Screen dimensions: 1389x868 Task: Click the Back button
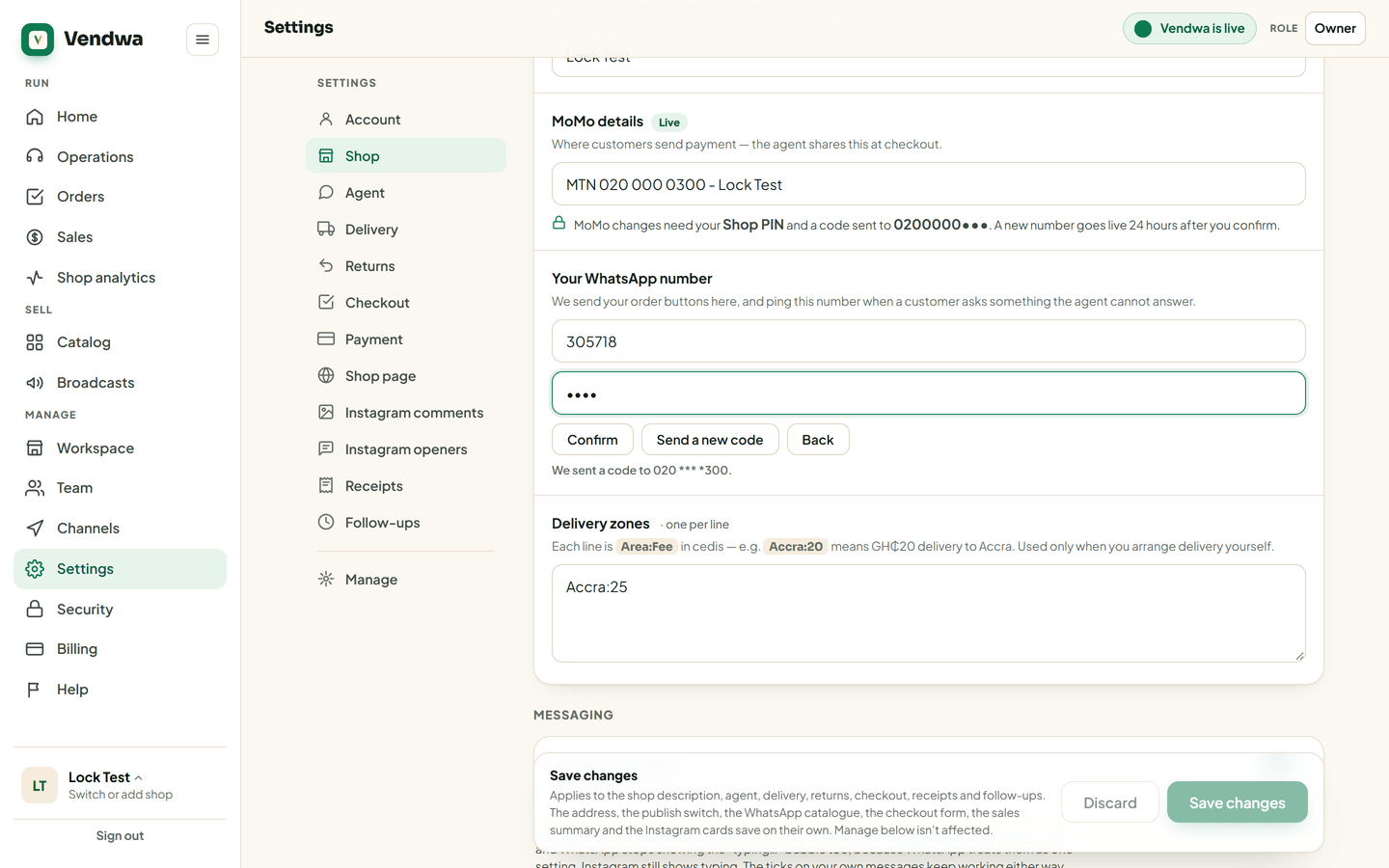click(818, 440)
